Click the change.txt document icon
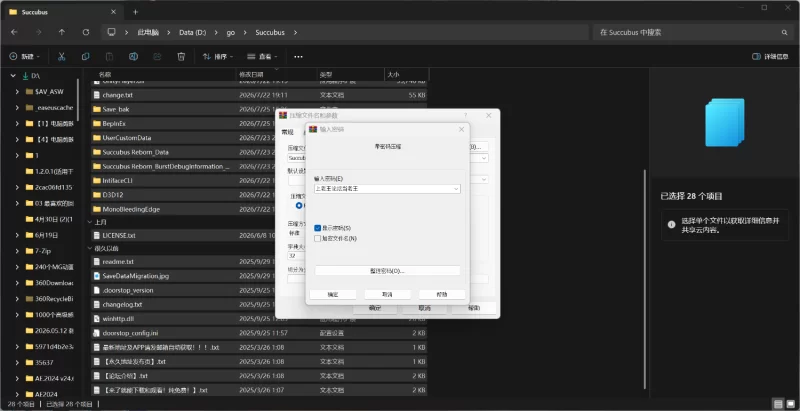 [x=97, y=95]
